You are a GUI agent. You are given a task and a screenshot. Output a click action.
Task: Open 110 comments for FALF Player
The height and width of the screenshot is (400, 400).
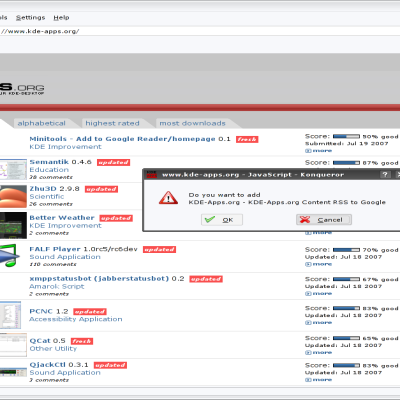pyautogui.click(x=53, y=264)
